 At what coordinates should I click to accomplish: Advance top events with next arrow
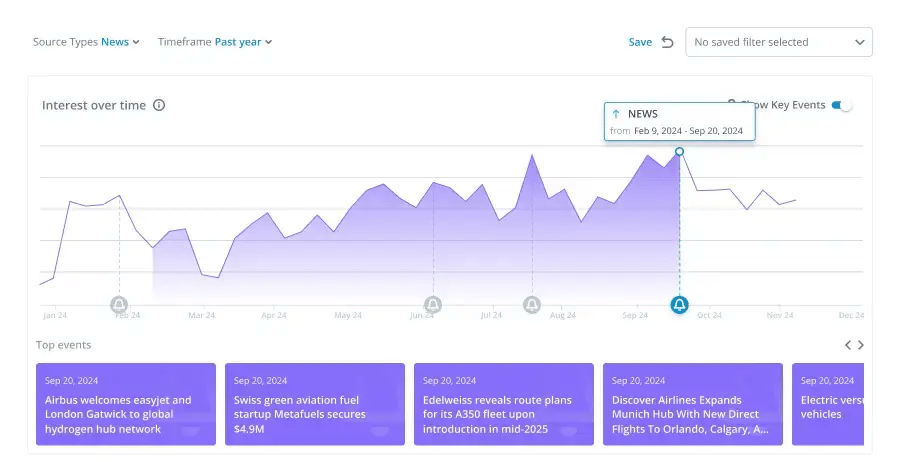(x=861, y=345)
